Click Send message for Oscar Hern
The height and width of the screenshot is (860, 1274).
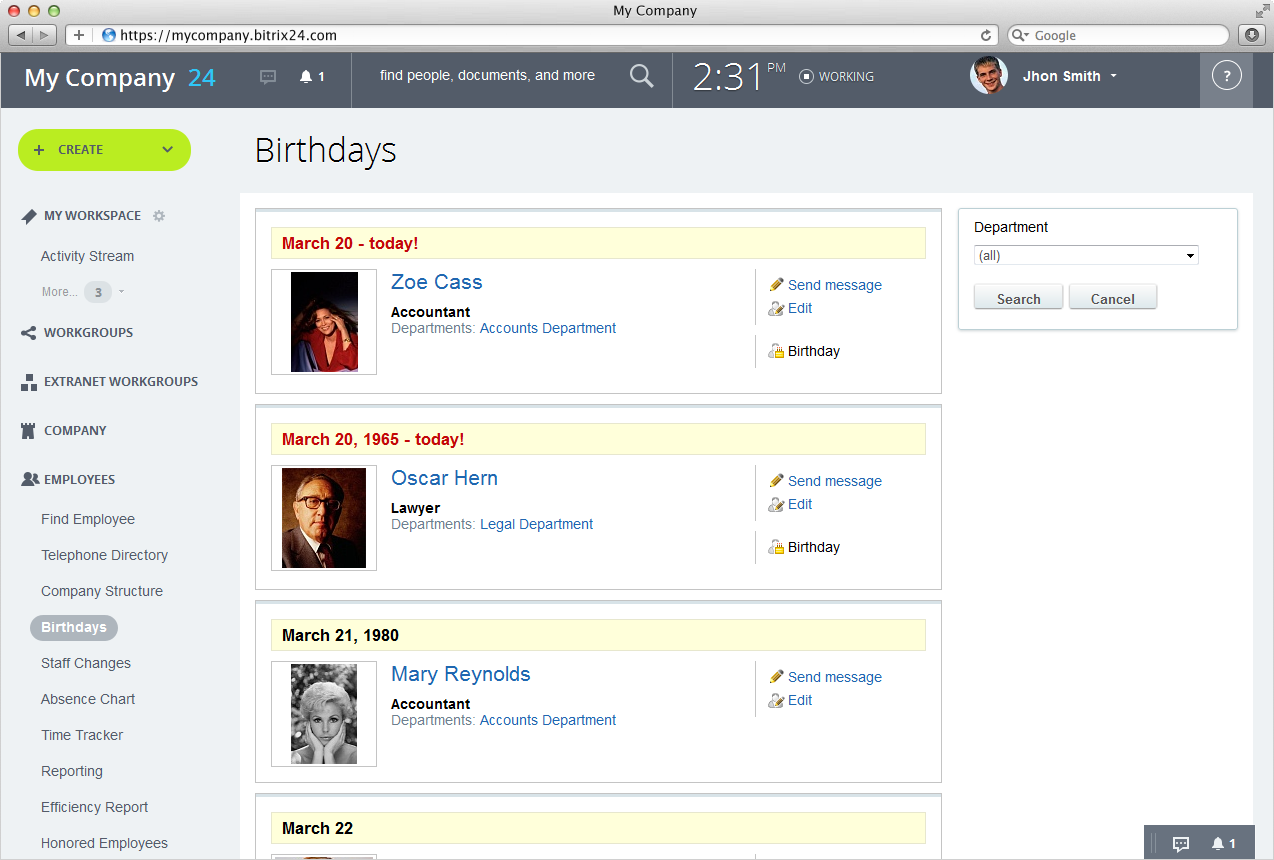click(x=834, y=481)
